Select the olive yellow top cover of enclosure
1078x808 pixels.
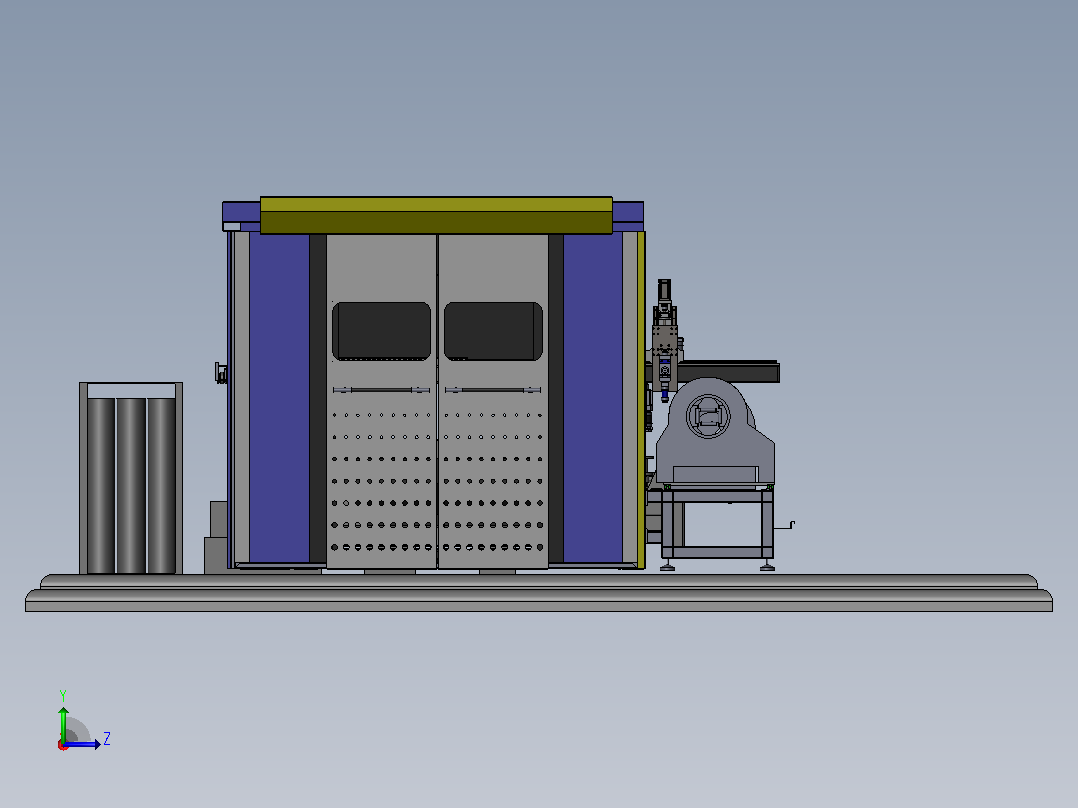pos(436,215)
